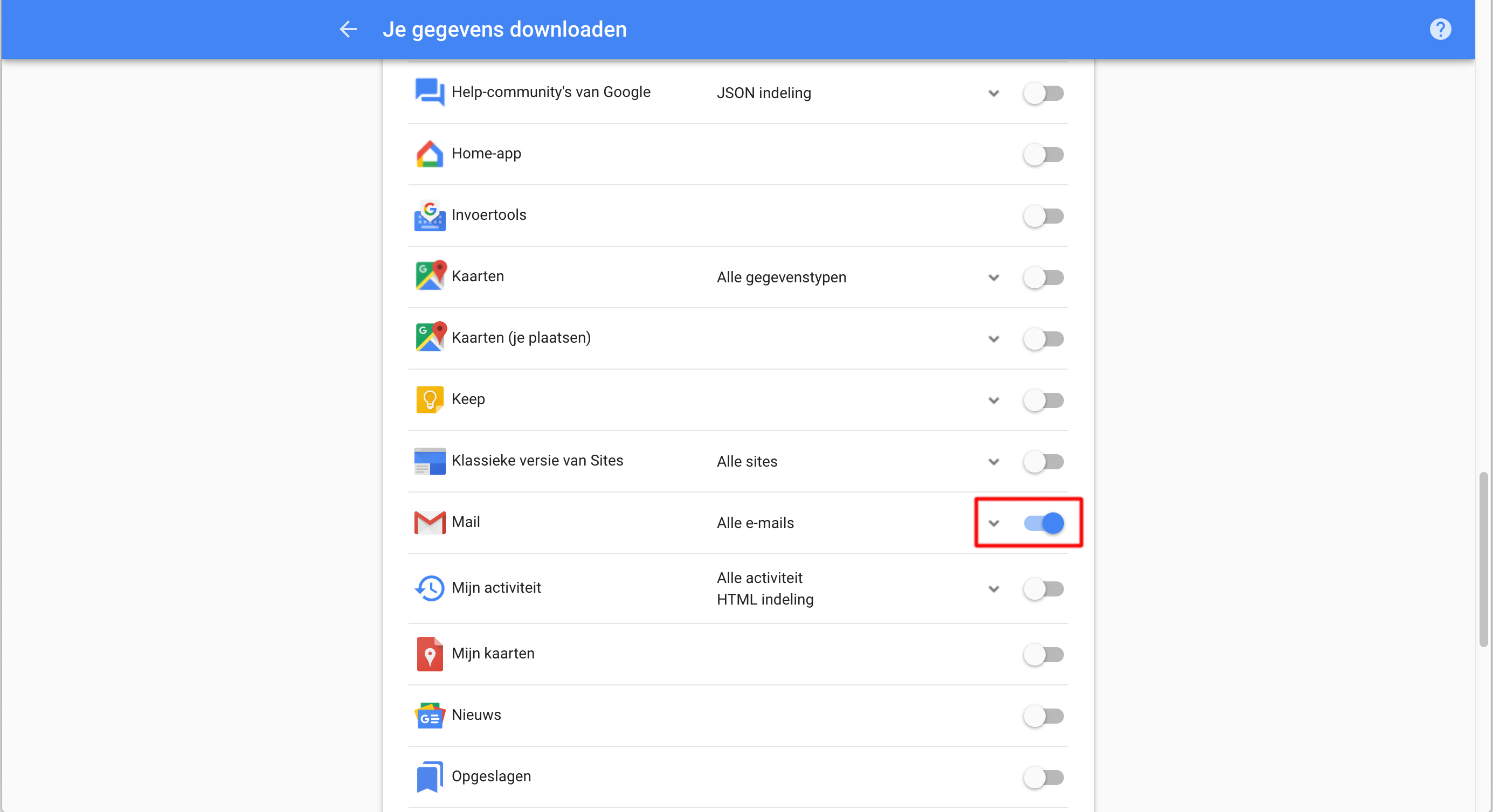Expand the Mail options chevron
Image resolution: width=1493 pixels, height=812 pixels.
(993, 523)
